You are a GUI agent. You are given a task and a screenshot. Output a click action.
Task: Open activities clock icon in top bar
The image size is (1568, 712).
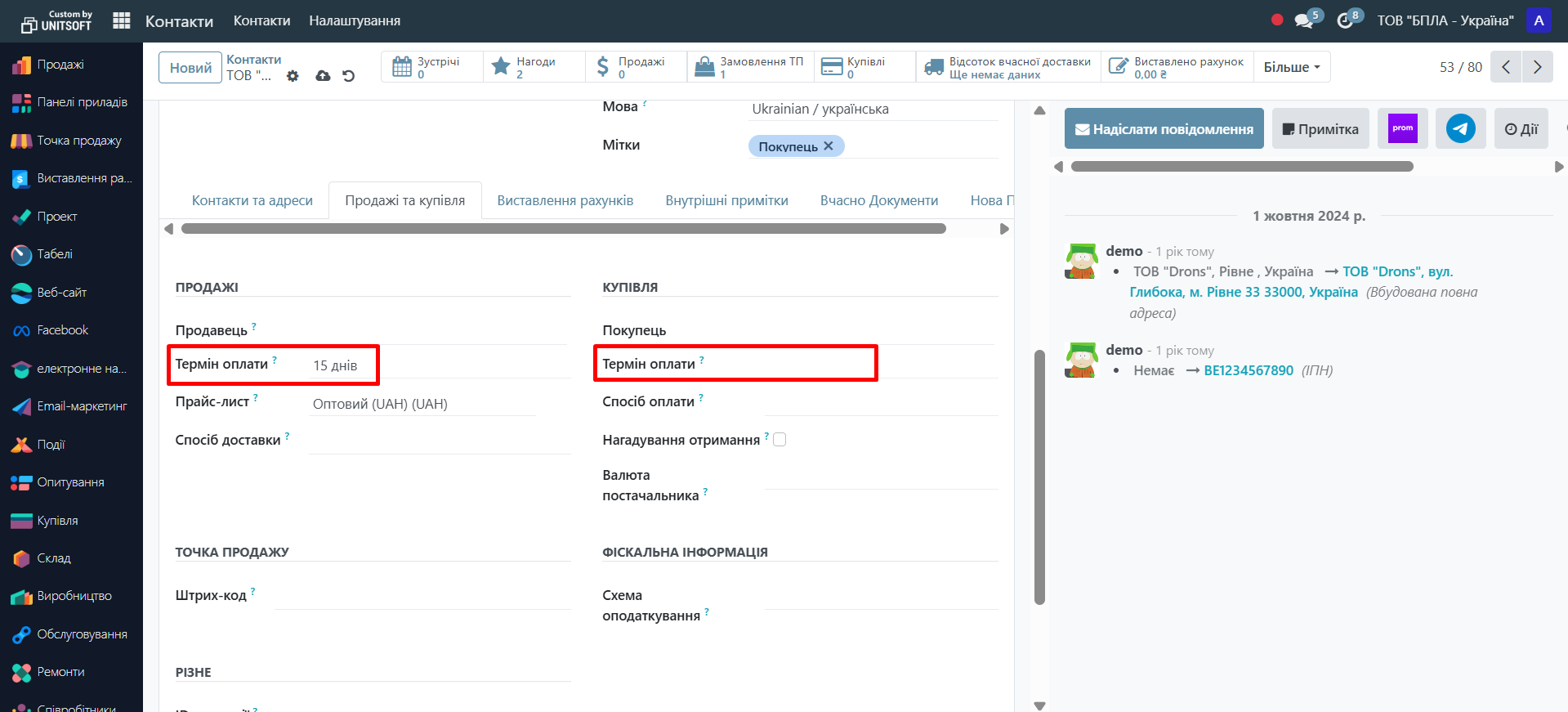(1345, 20)
